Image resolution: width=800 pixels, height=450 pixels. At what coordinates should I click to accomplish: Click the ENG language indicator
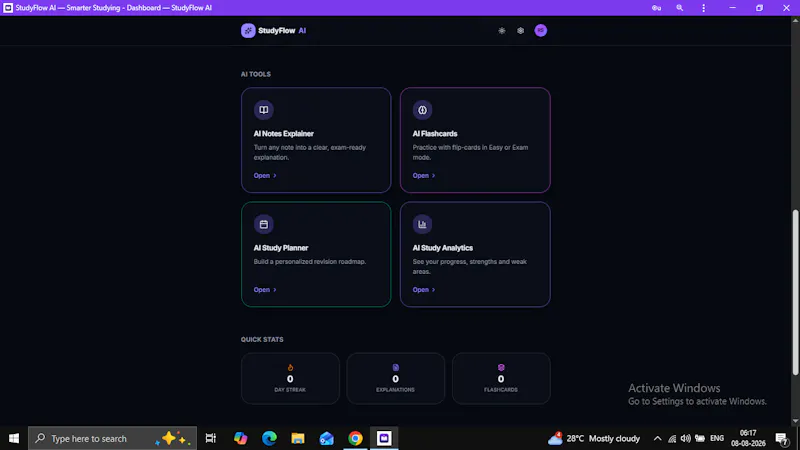(717, 438)
